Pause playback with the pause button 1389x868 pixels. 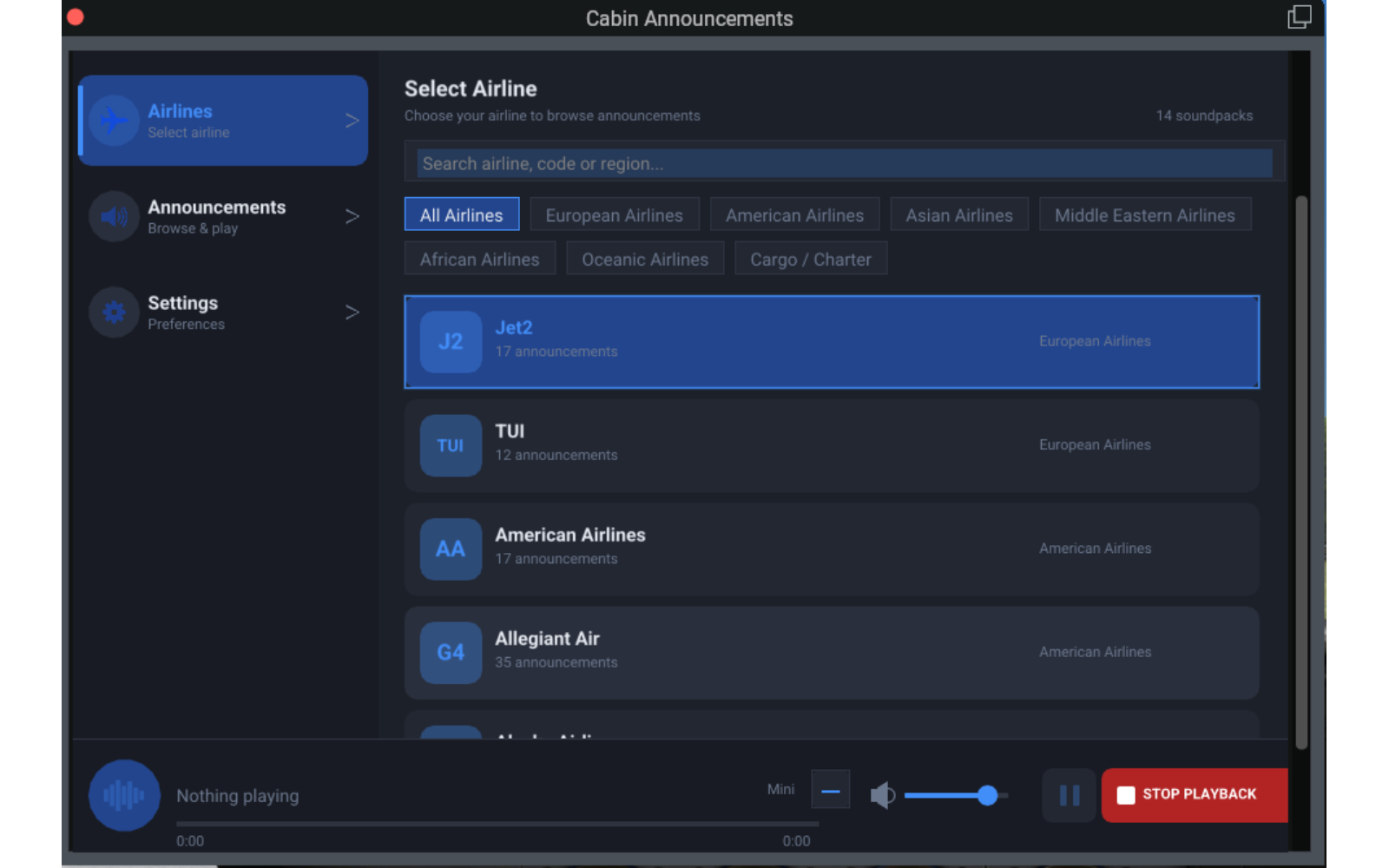[x=1070, y=795]
